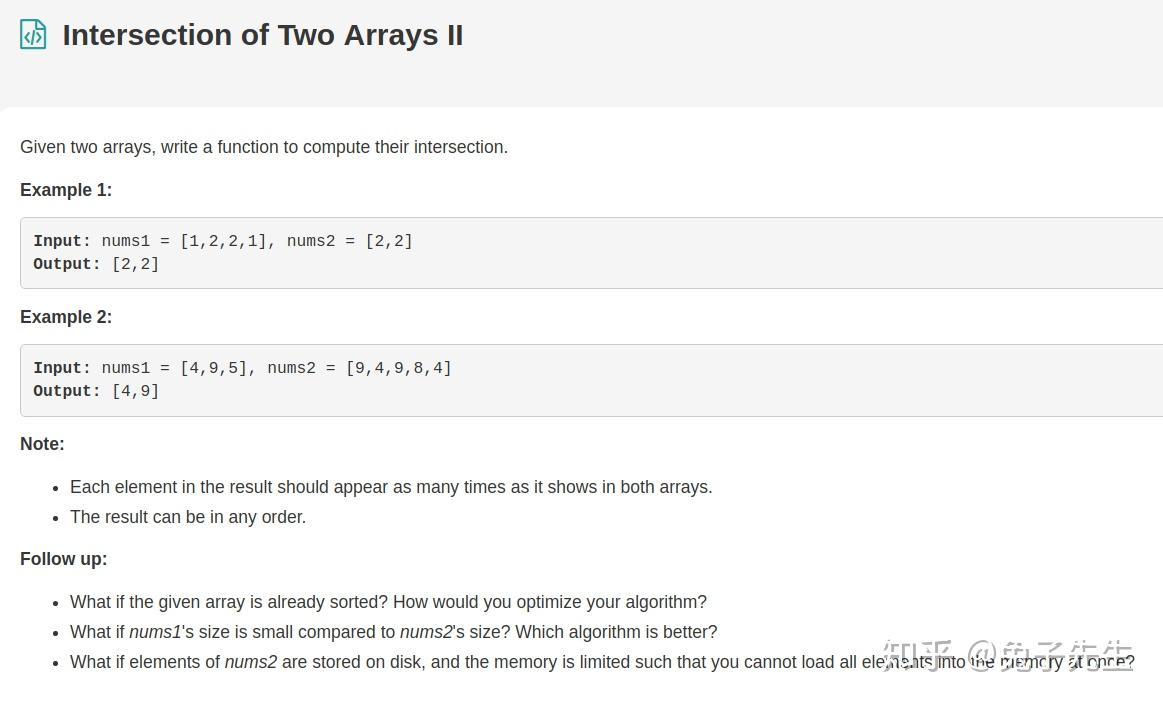Click the Note: heading

point(42,444)
